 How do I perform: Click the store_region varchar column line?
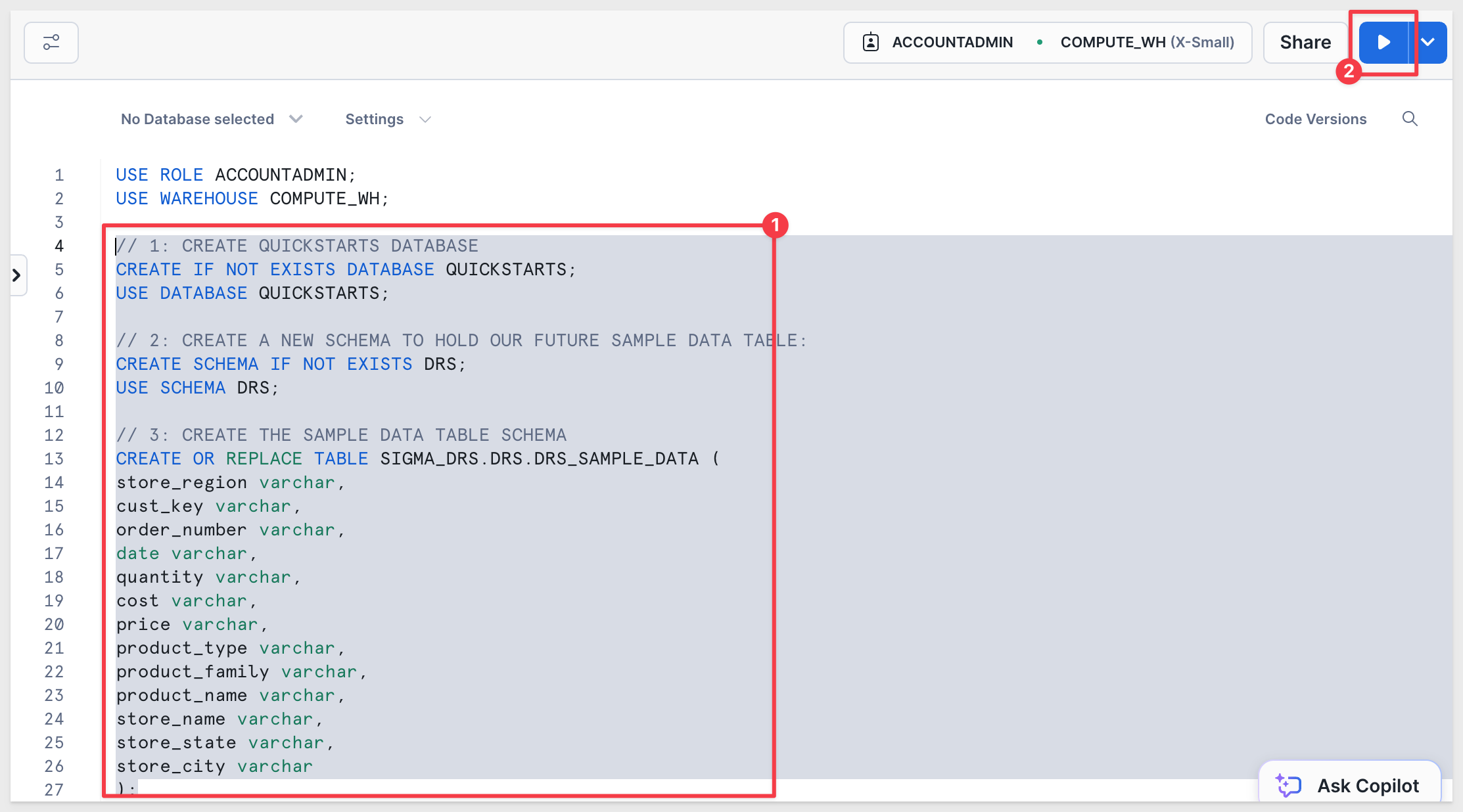pyautogui.click(x=231, y=482)
